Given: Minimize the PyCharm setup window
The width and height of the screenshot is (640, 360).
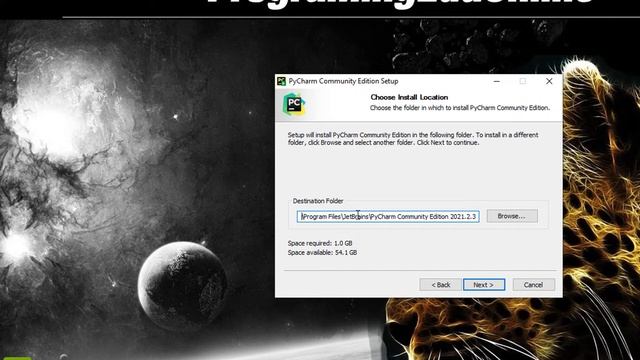Looking at the screenshot, I should [496, 81].
